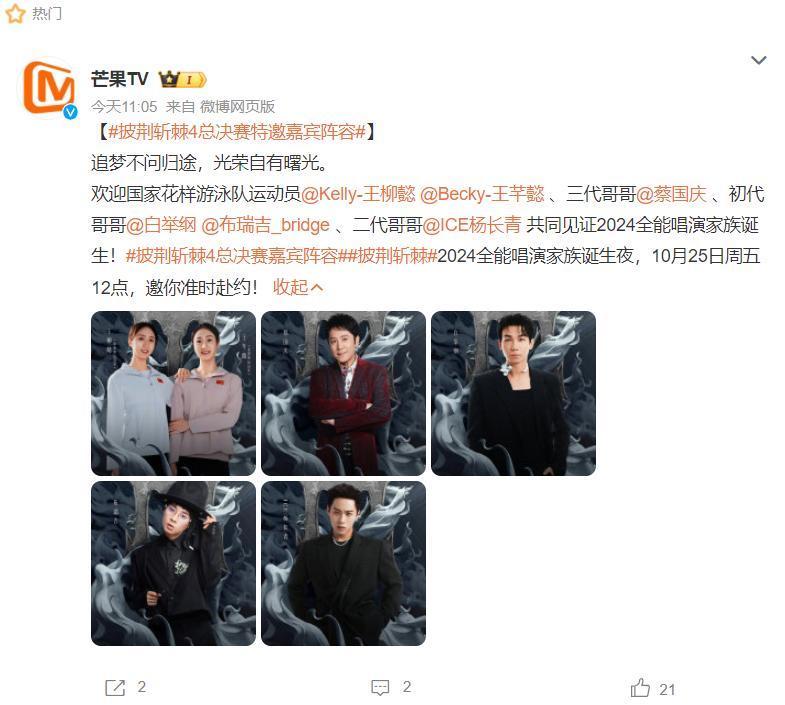Open the @ICE杨长青 mention
This screenshot has height=705, width=785.
(x=472, y=225)
